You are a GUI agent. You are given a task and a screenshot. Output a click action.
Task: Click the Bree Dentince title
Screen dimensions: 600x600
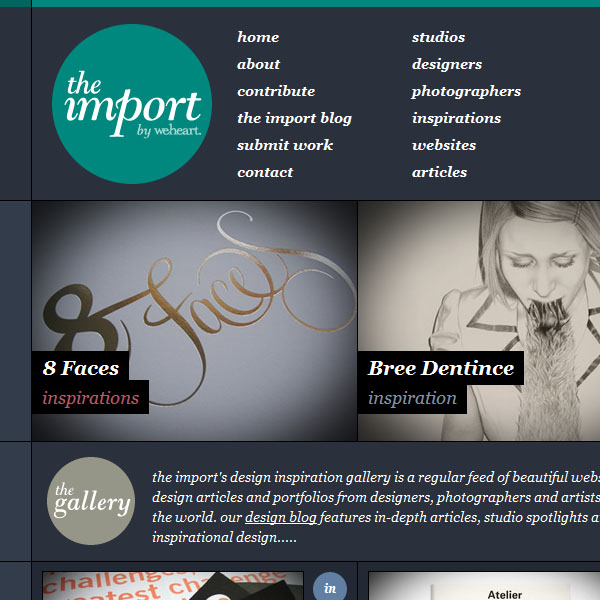click(441, 368)
